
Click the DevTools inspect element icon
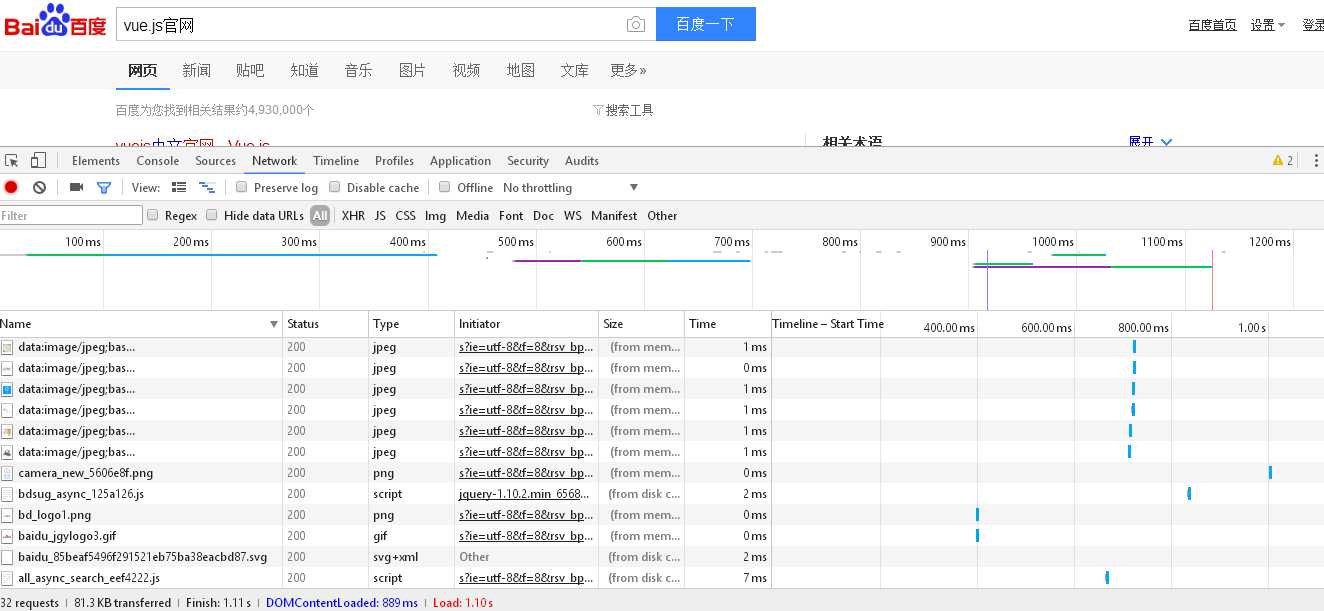tap(12, 161)
